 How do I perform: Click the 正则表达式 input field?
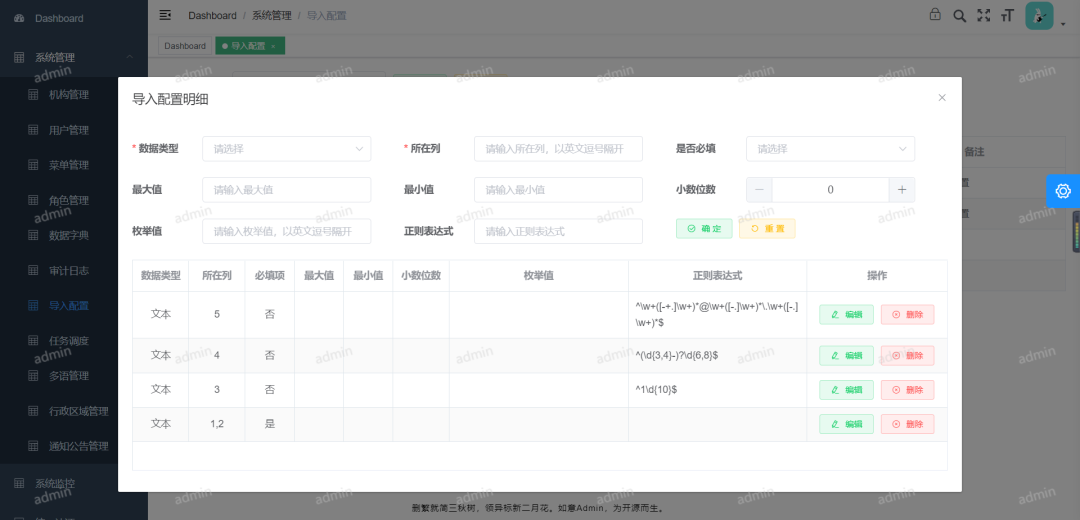click(558, 231)
